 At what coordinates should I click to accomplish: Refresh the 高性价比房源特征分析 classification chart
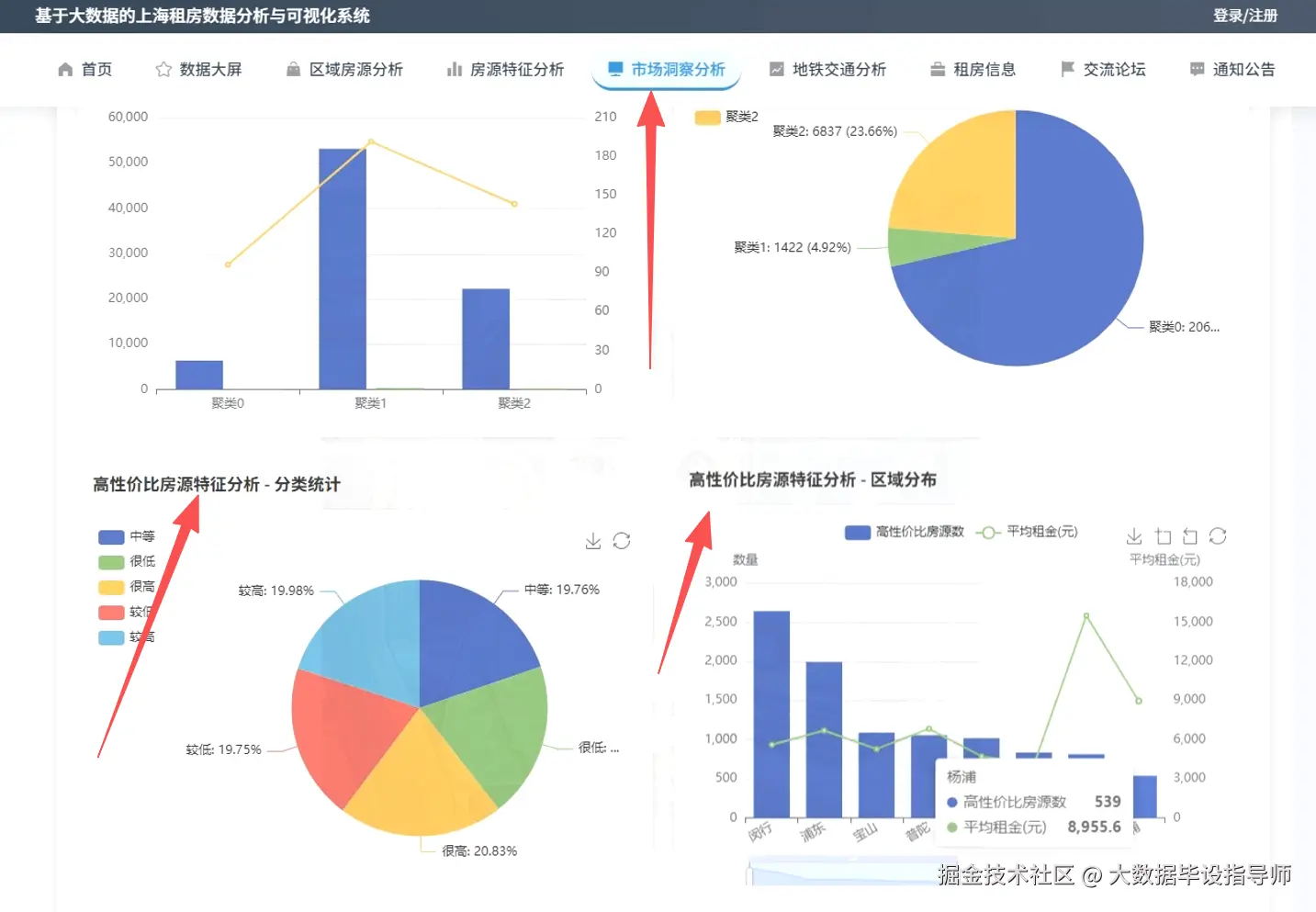624,540
